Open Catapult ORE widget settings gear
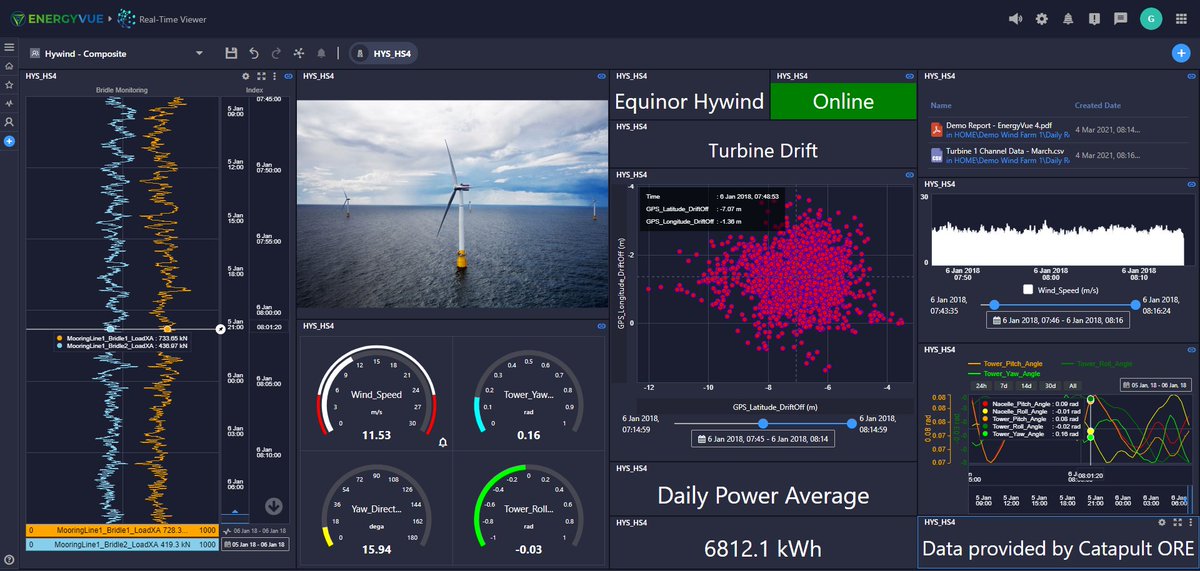1200x571 pixels. pyautogui.click(x=1161, y=522)
